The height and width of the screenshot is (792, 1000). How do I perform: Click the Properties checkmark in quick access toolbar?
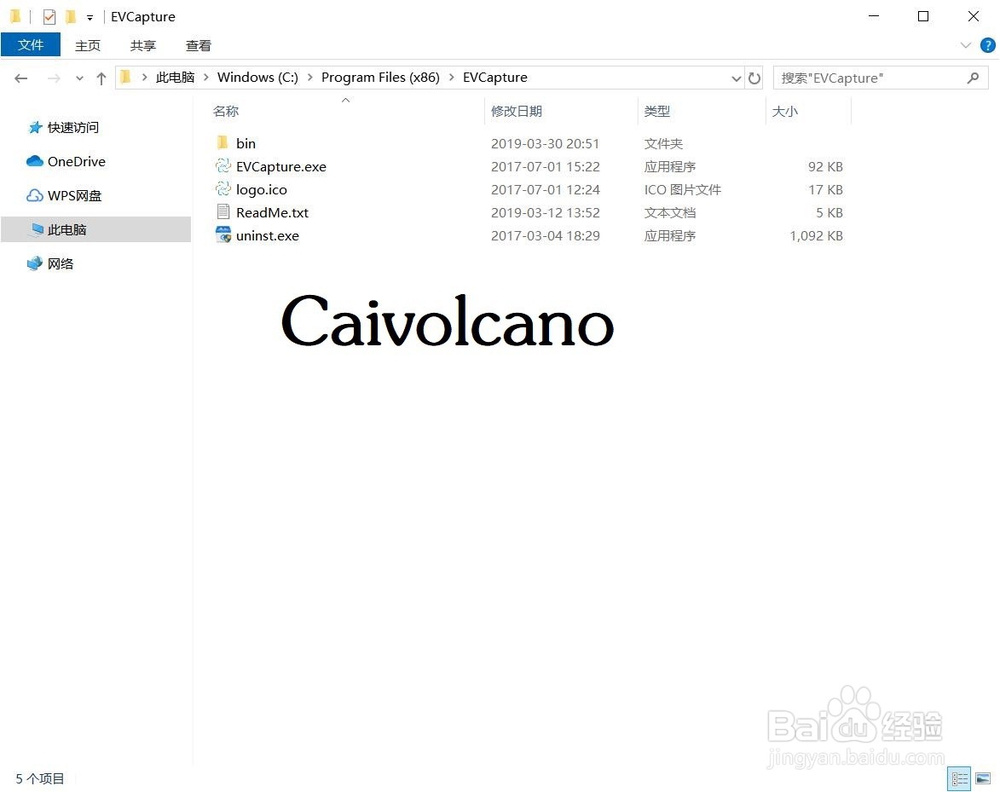click(x=49, y=17)
